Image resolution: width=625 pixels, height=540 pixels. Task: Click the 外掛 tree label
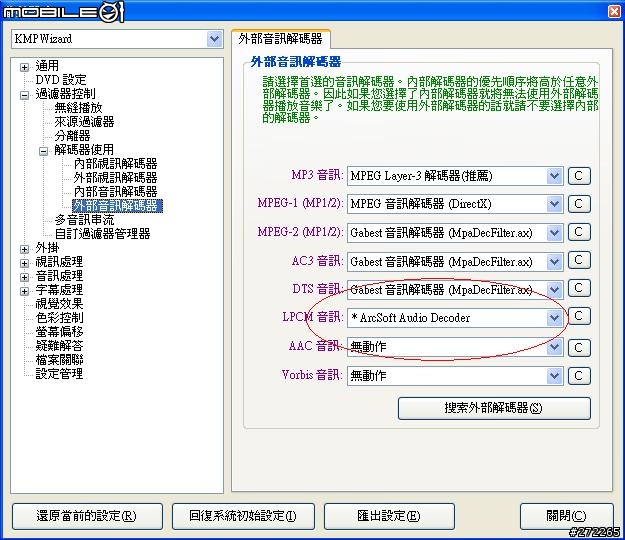click(47, 248)
